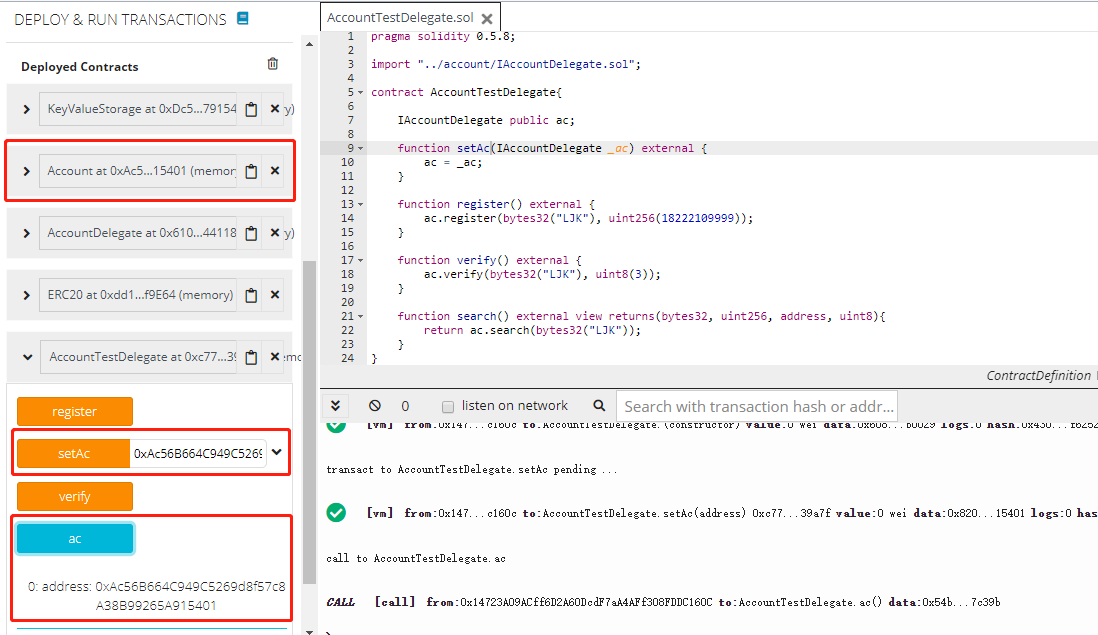The image size is (1098, 635).
Task: Run the setAc transaction button
Action: tap(74, 454)
